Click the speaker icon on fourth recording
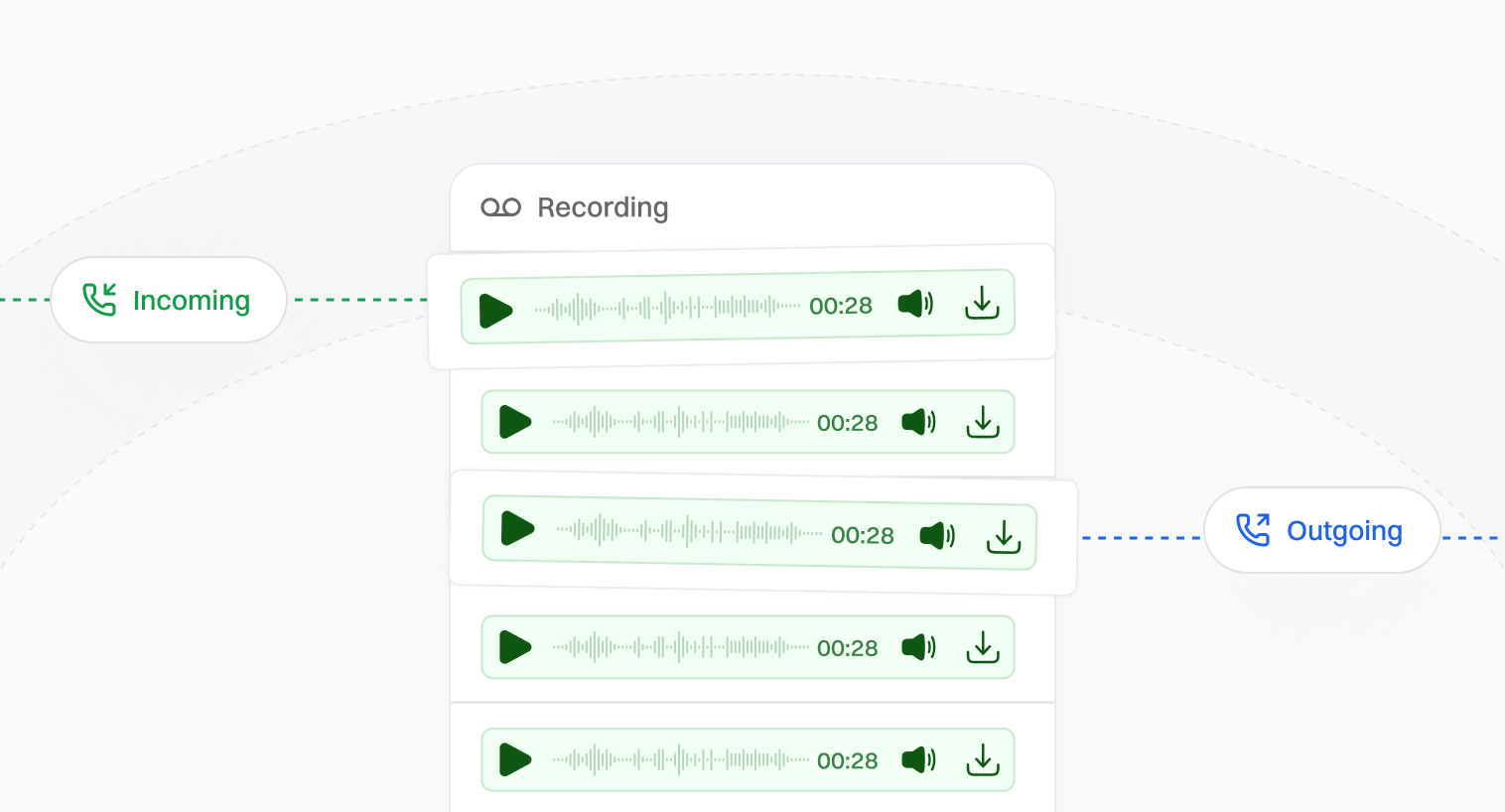 click(918, 647)
